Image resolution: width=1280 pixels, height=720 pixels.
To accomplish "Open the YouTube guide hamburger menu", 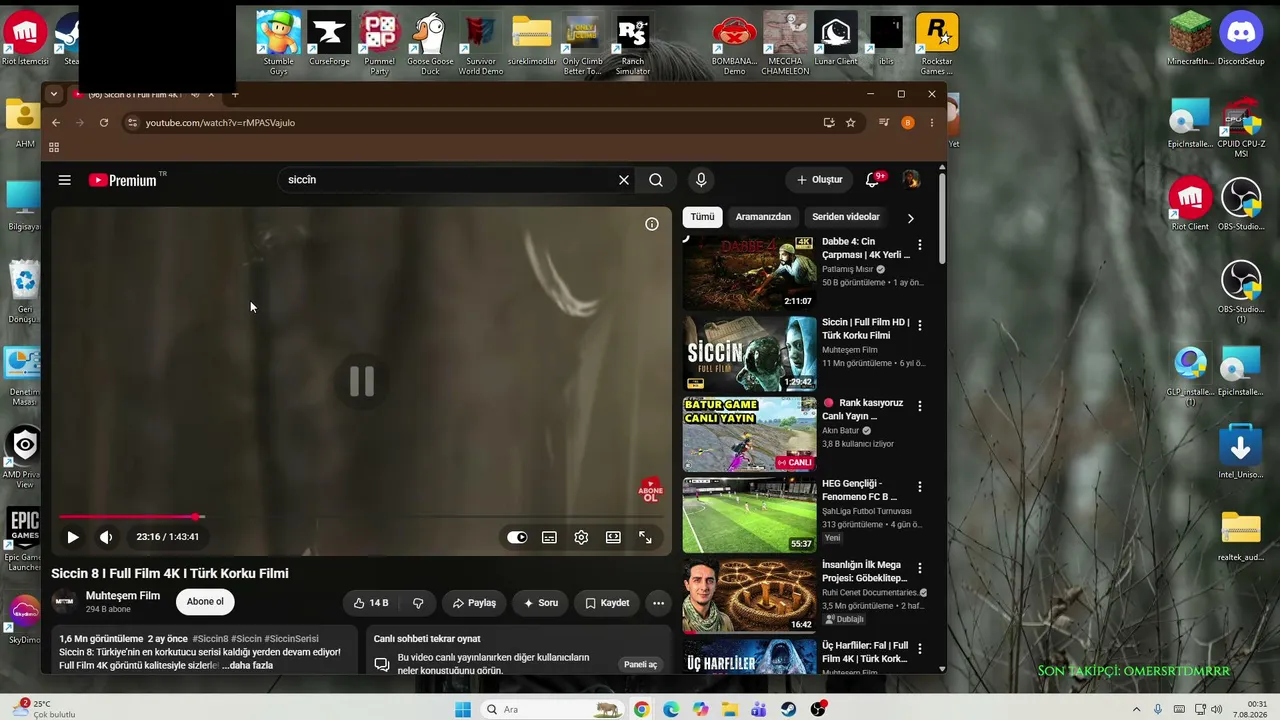I will (x=64, y=180).
